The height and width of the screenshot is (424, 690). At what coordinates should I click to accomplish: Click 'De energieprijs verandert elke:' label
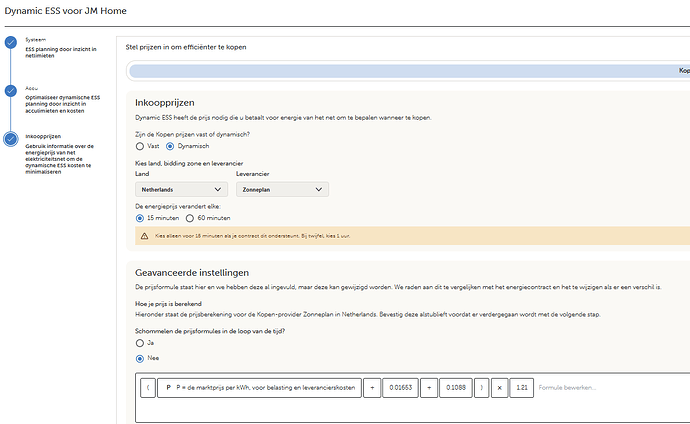(x=178, y=206)
